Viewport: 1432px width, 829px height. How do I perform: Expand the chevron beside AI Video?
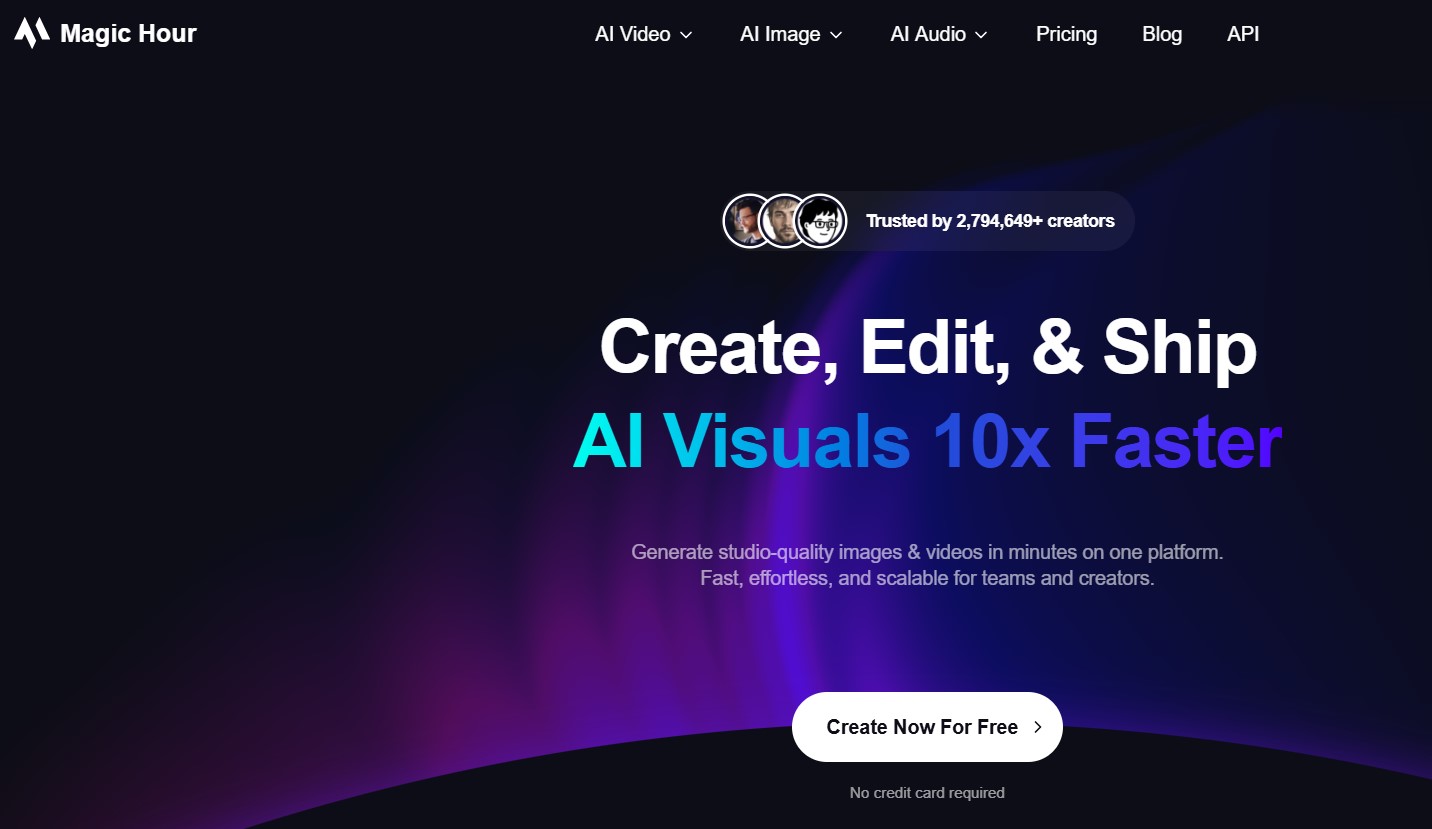point(686,35)
